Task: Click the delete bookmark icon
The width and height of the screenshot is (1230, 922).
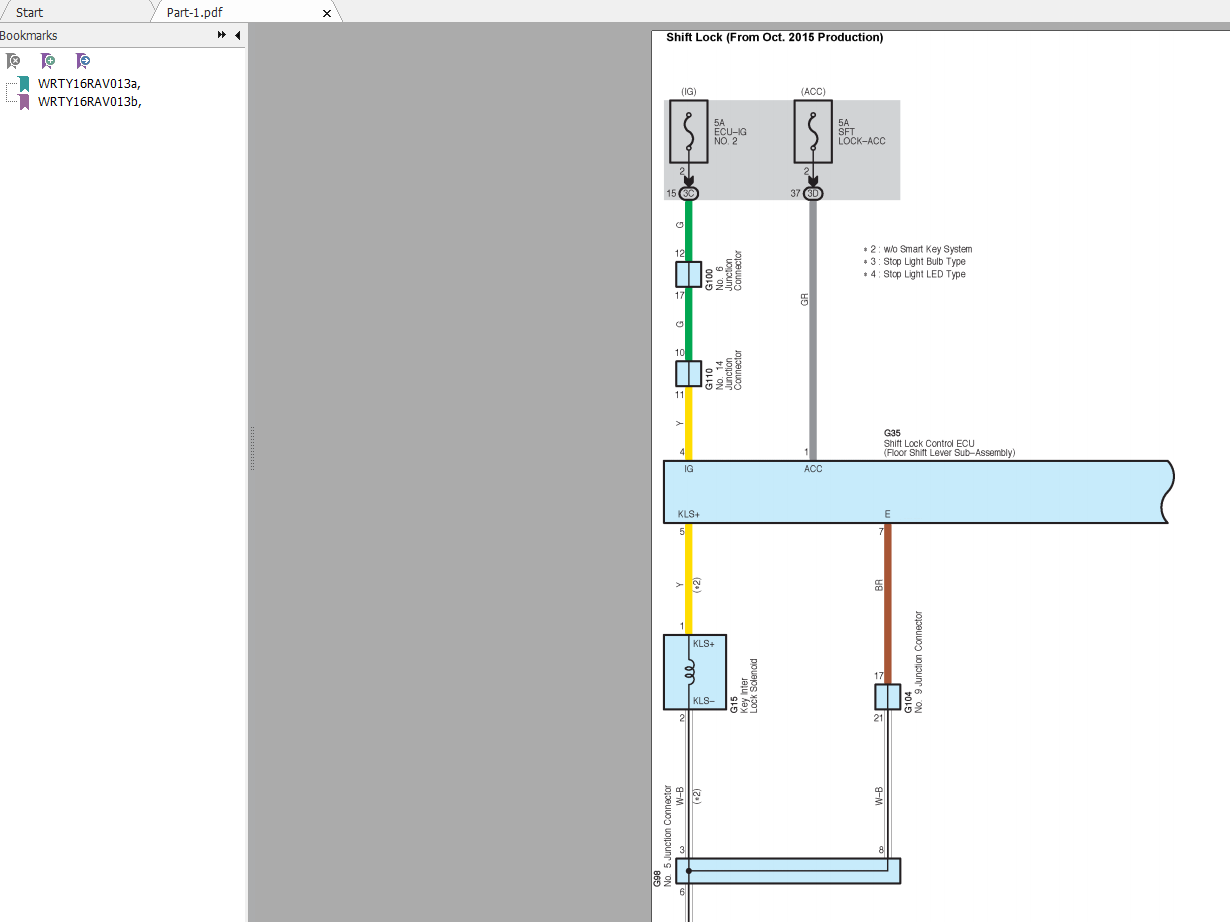Action: 13,61
